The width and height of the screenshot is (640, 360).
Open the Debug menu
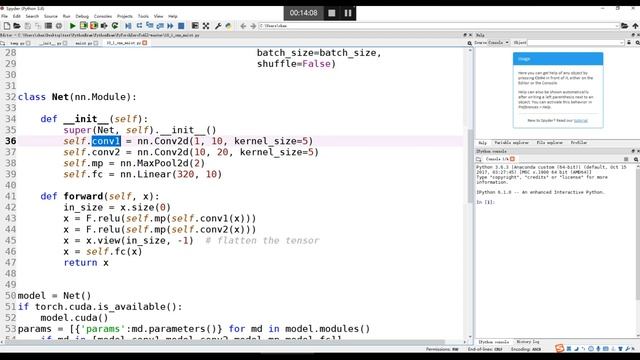click(82, 16)
